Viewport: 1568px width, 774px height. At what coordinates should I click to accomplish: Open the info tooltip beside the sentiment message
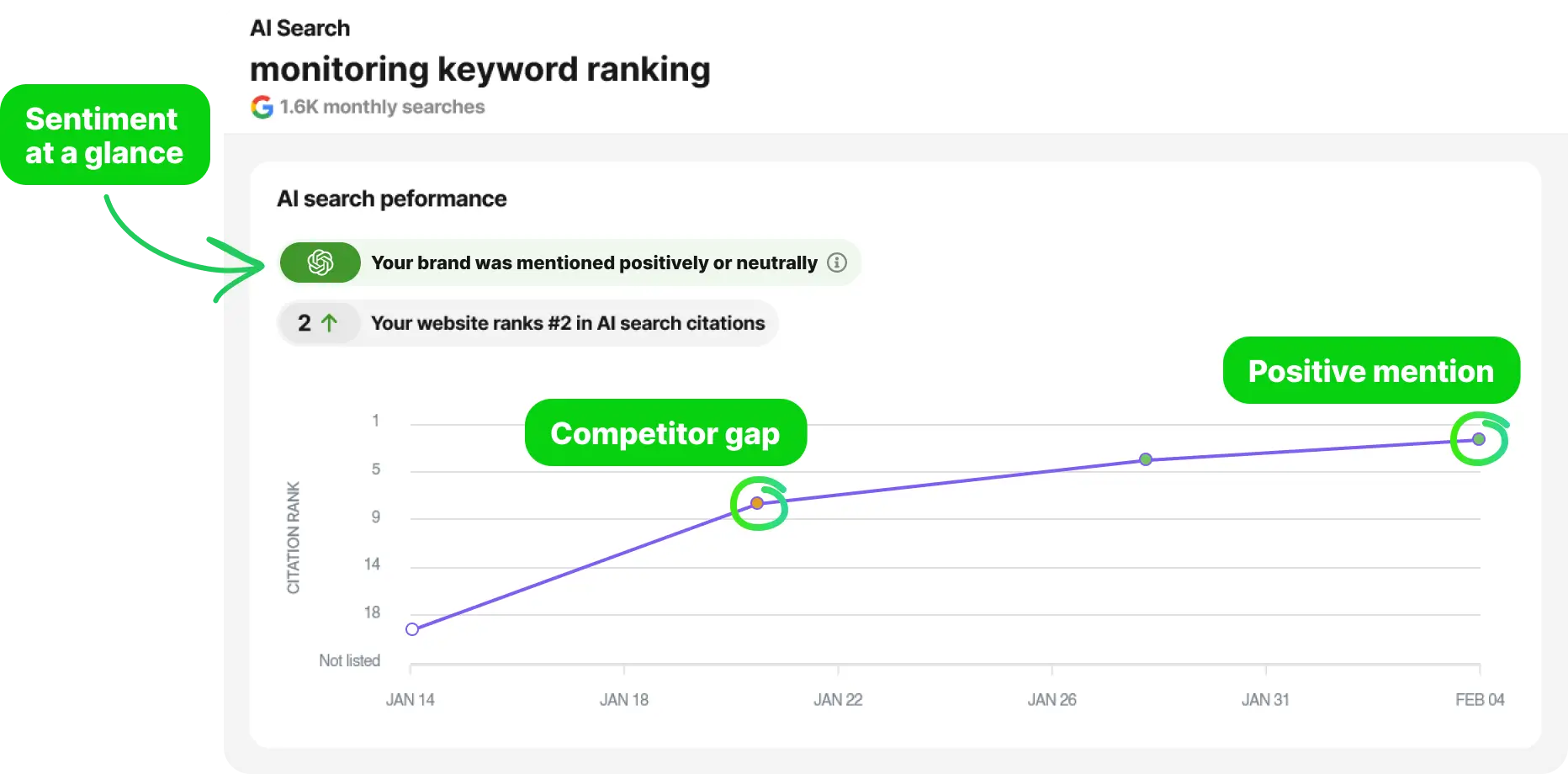point(837,262)
